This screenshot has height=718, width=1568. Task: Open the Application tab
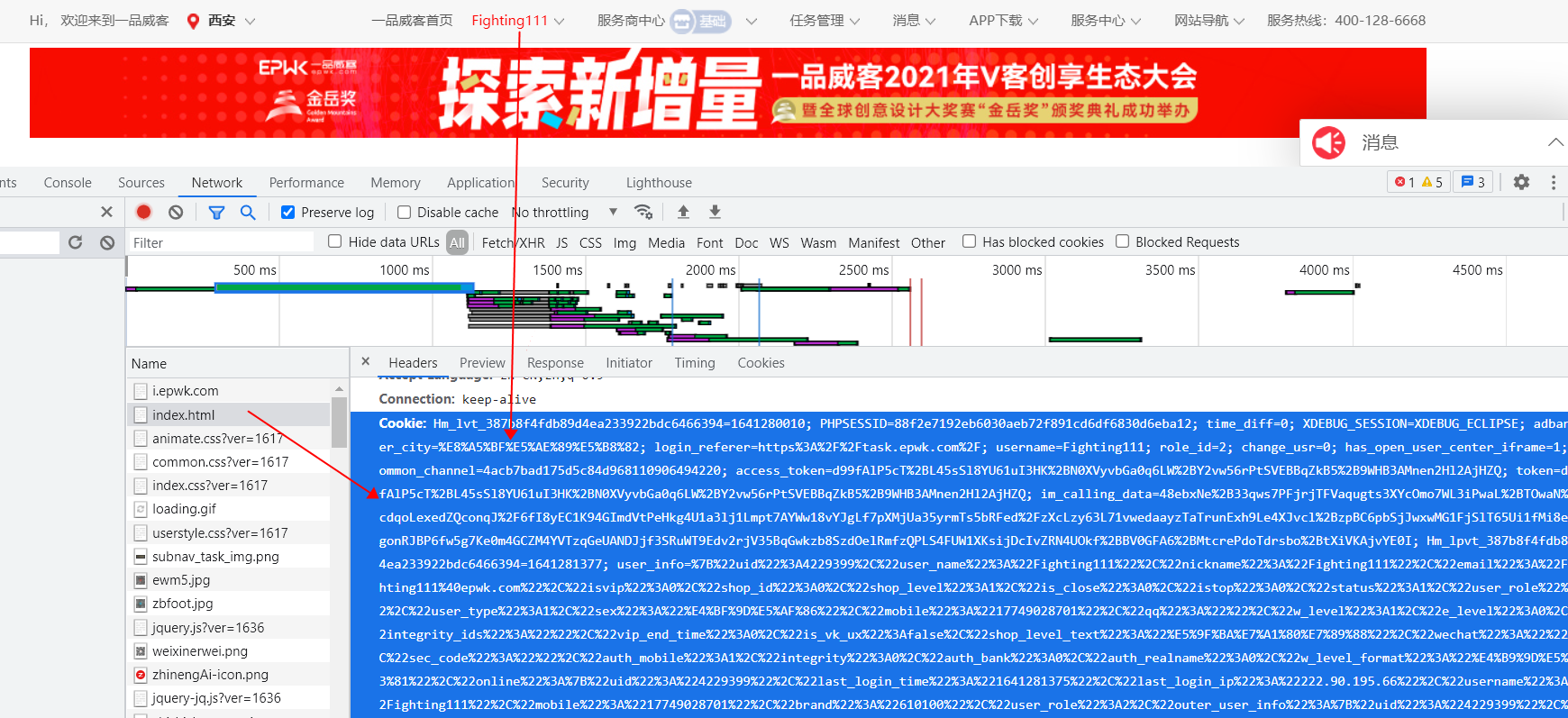481,182
